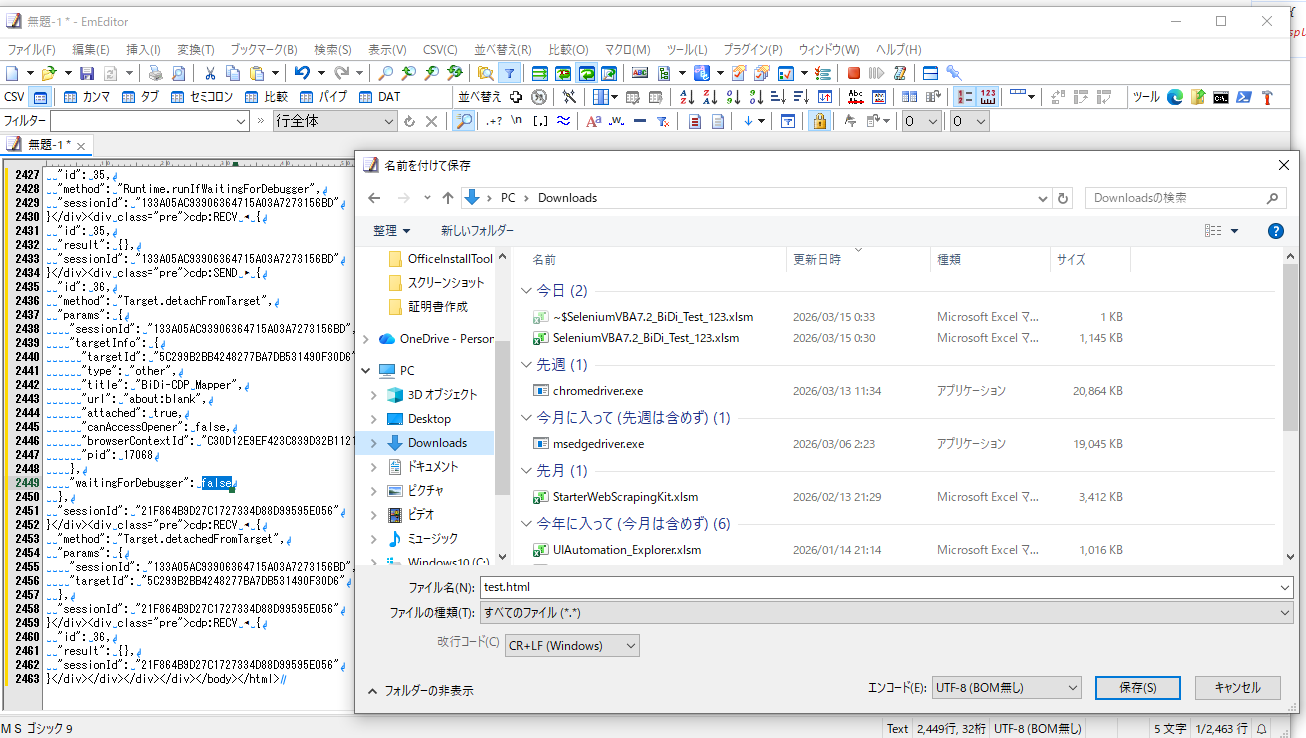1306x738 pixels.
Task: Click フォルダーの非表示 link
Action: tap(421, 691)
